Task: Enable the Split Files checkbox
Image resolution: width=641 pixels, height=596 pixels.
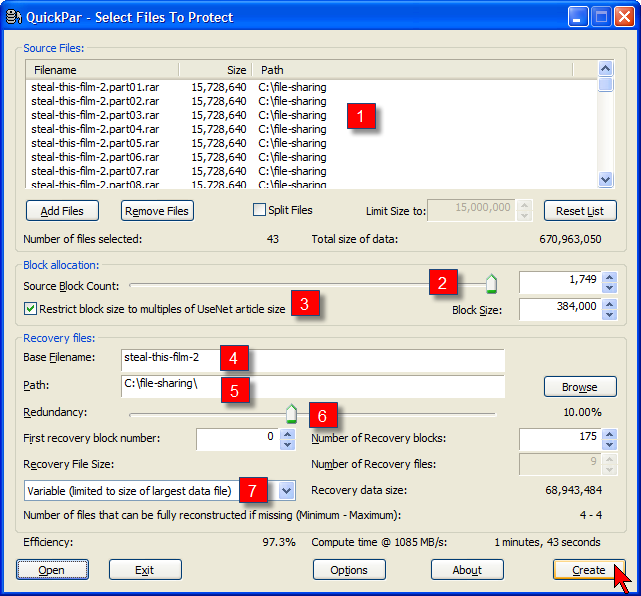Action: 259,210
